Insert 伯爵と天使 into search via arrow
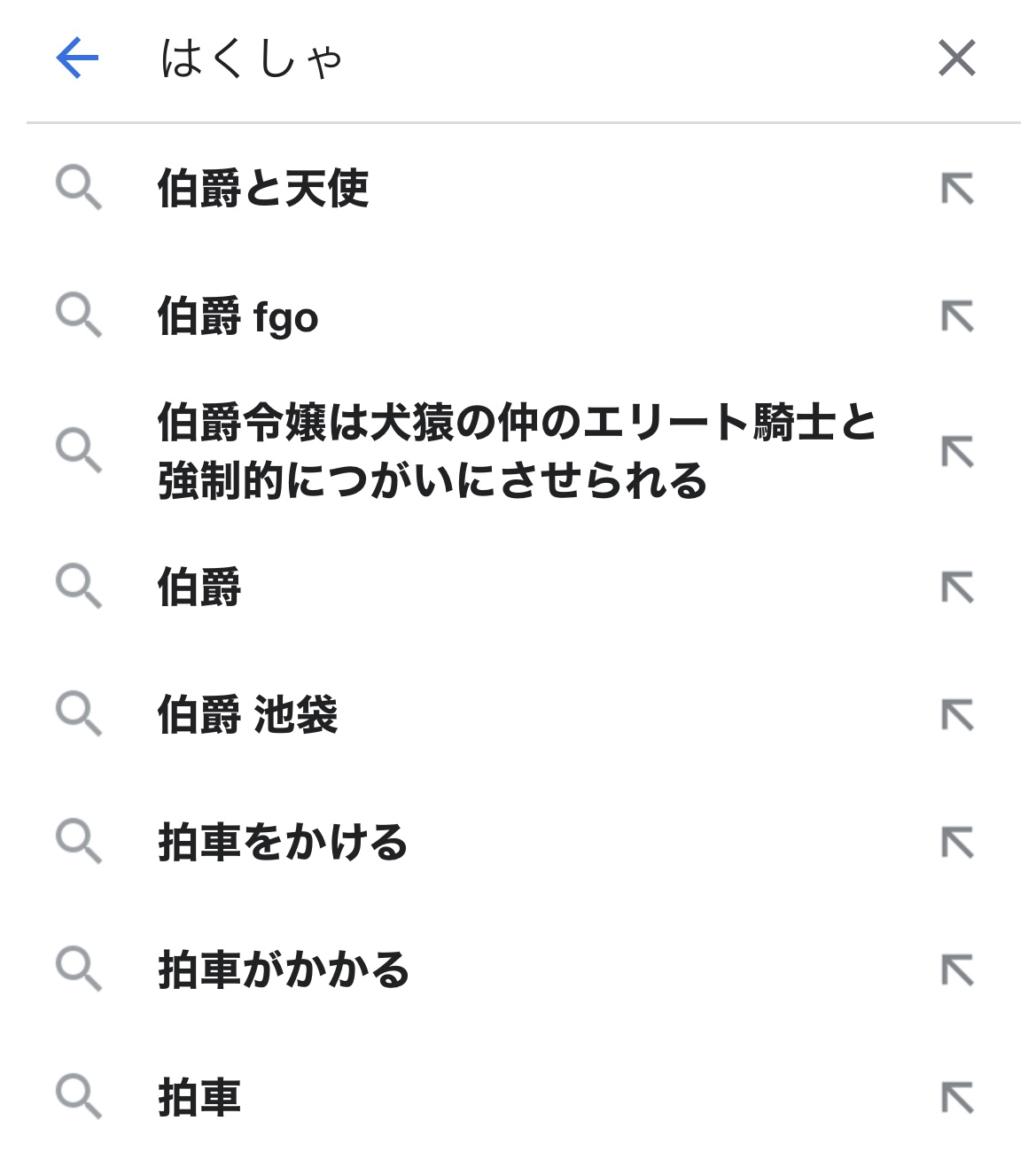The height and width of the screenshot is (1152, 1036). point(957,189)
